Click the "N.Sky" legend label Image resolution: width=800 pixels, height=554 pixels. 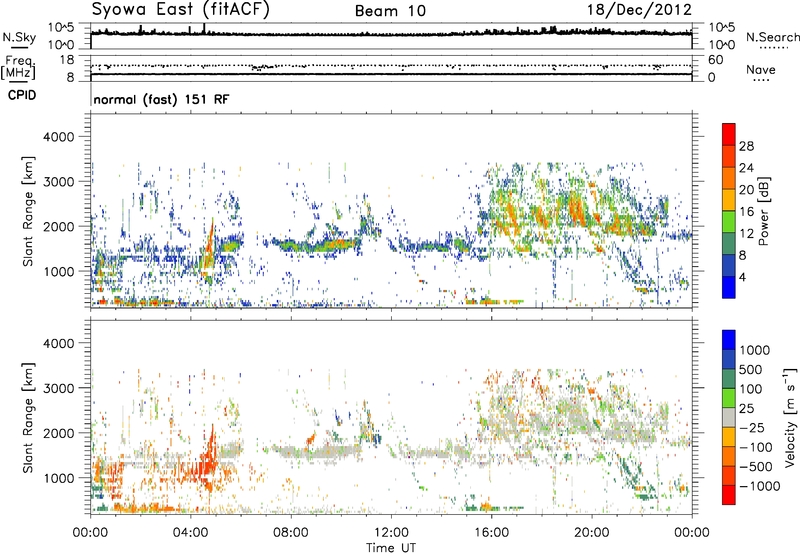tap(19, 37)
